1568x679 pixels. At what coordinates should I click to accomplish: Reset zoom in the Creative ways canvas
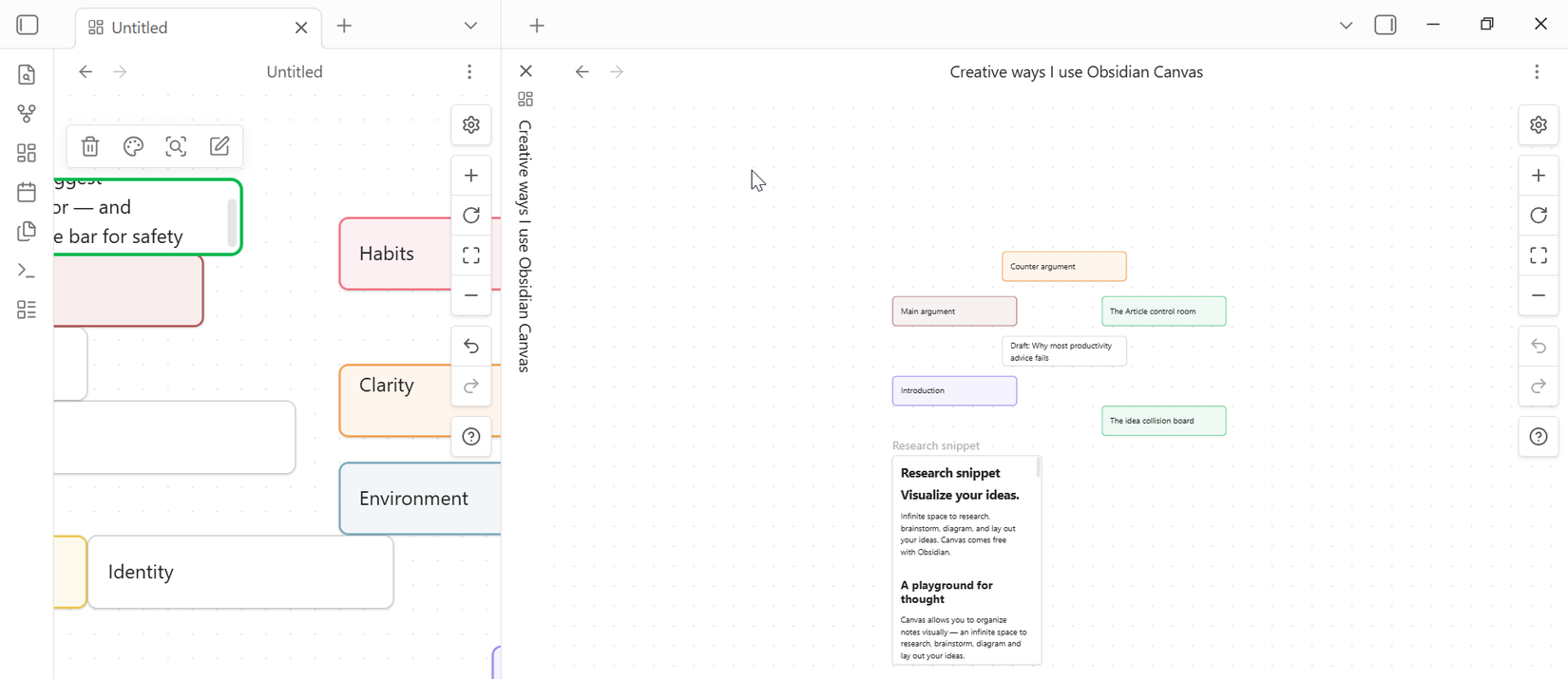pyautogui.click(x=1539, y=216)
